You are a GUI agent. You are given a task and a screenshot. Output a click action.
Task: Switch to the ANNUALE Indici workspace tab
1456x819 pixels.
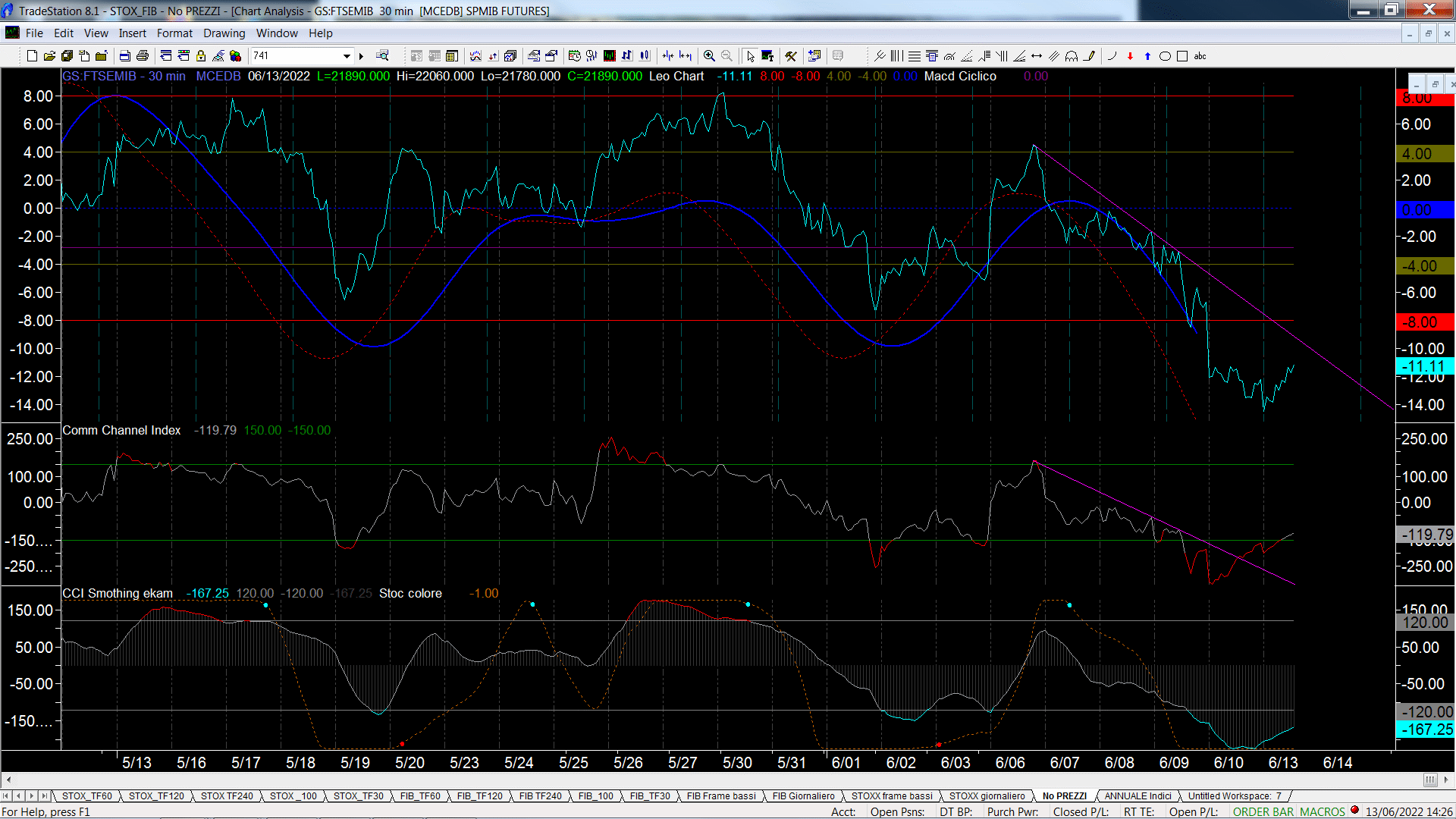[1137, 795]
